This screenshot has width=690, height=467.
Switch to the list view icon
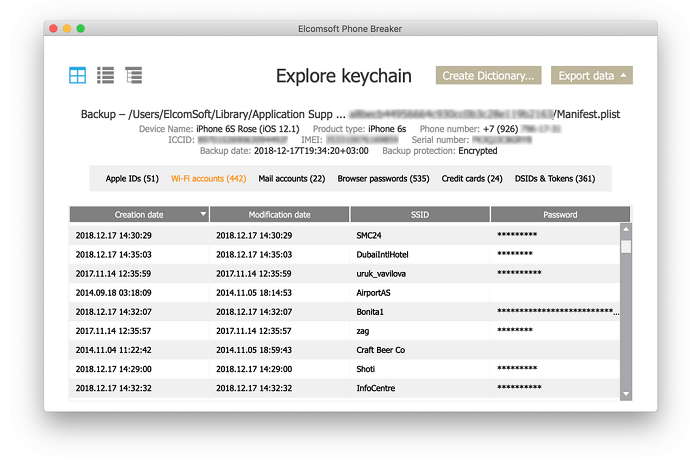click(106, 75)
